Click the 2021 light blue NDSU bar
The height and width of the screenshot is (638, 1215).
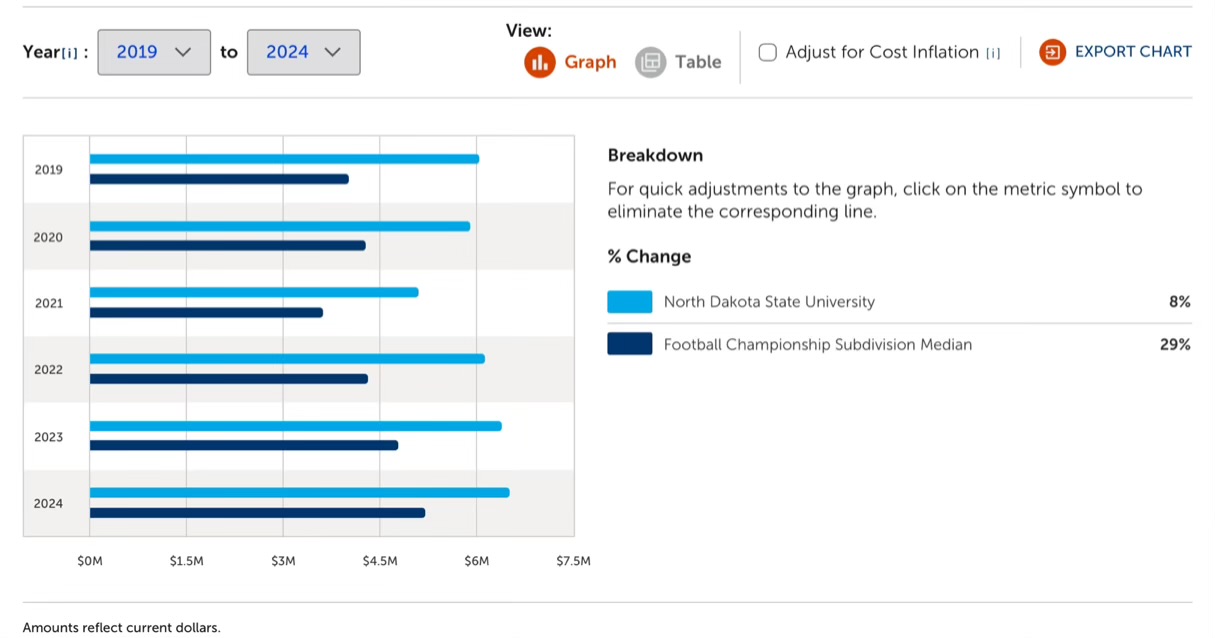pyautogui.click(x=254, y=292)
